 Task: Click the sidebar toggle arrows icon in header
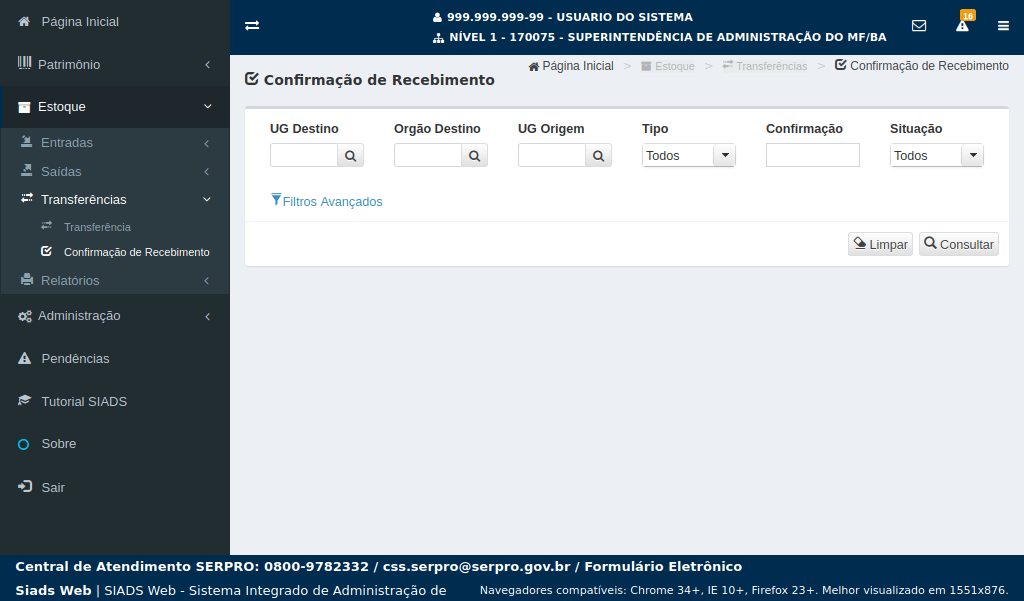(252, 25)
